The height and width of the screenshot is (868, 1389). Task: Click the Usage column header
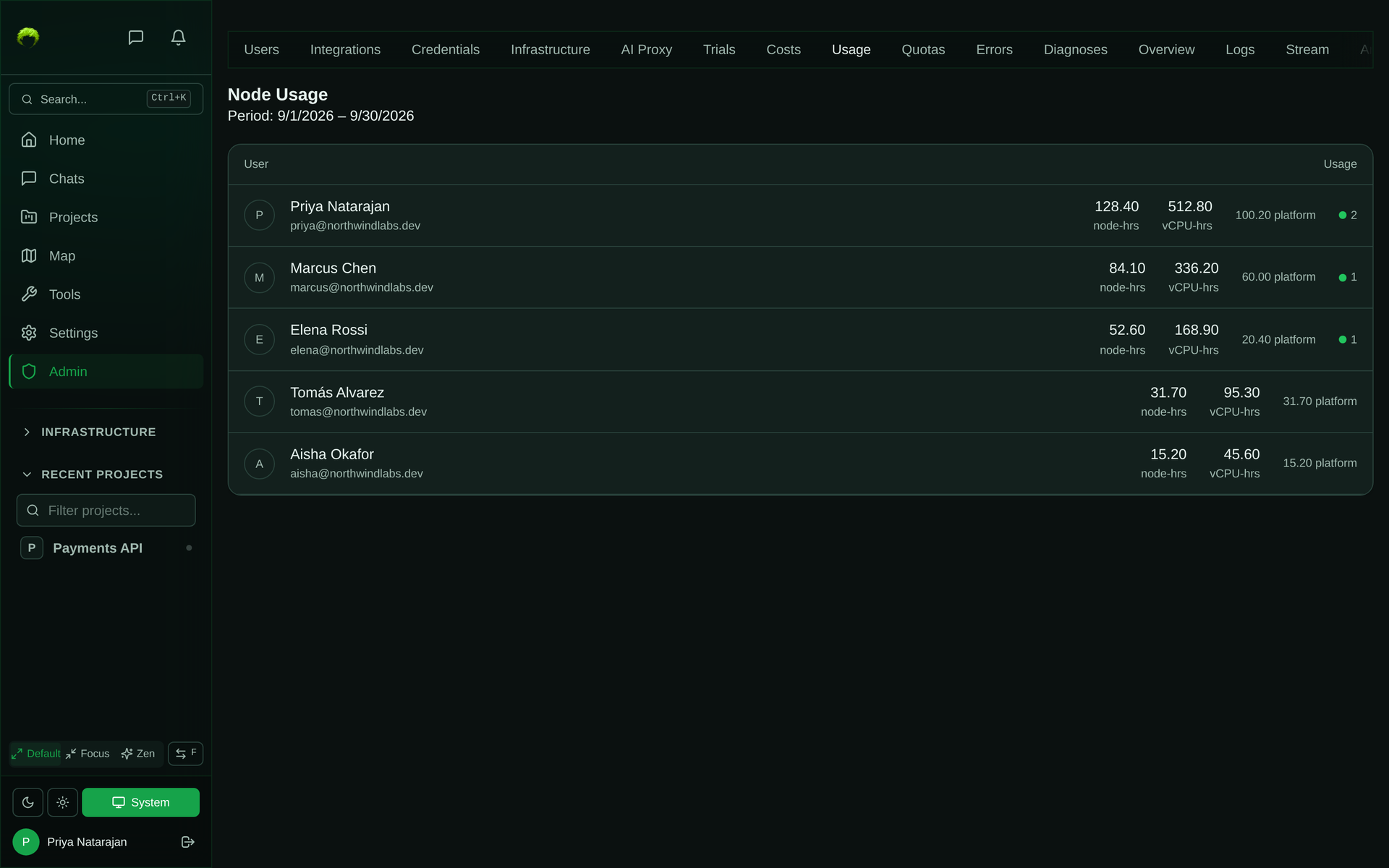click(1340, 164)
